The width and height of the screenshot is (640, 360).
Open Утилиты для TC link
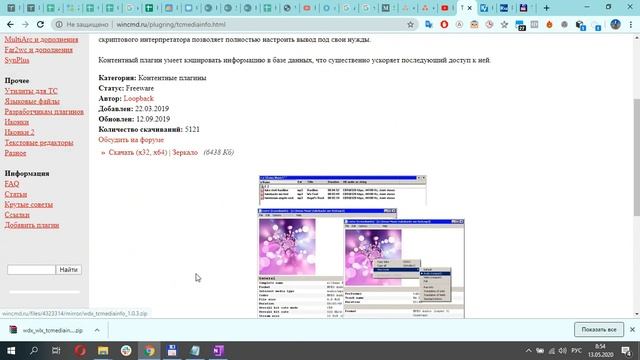31,91
